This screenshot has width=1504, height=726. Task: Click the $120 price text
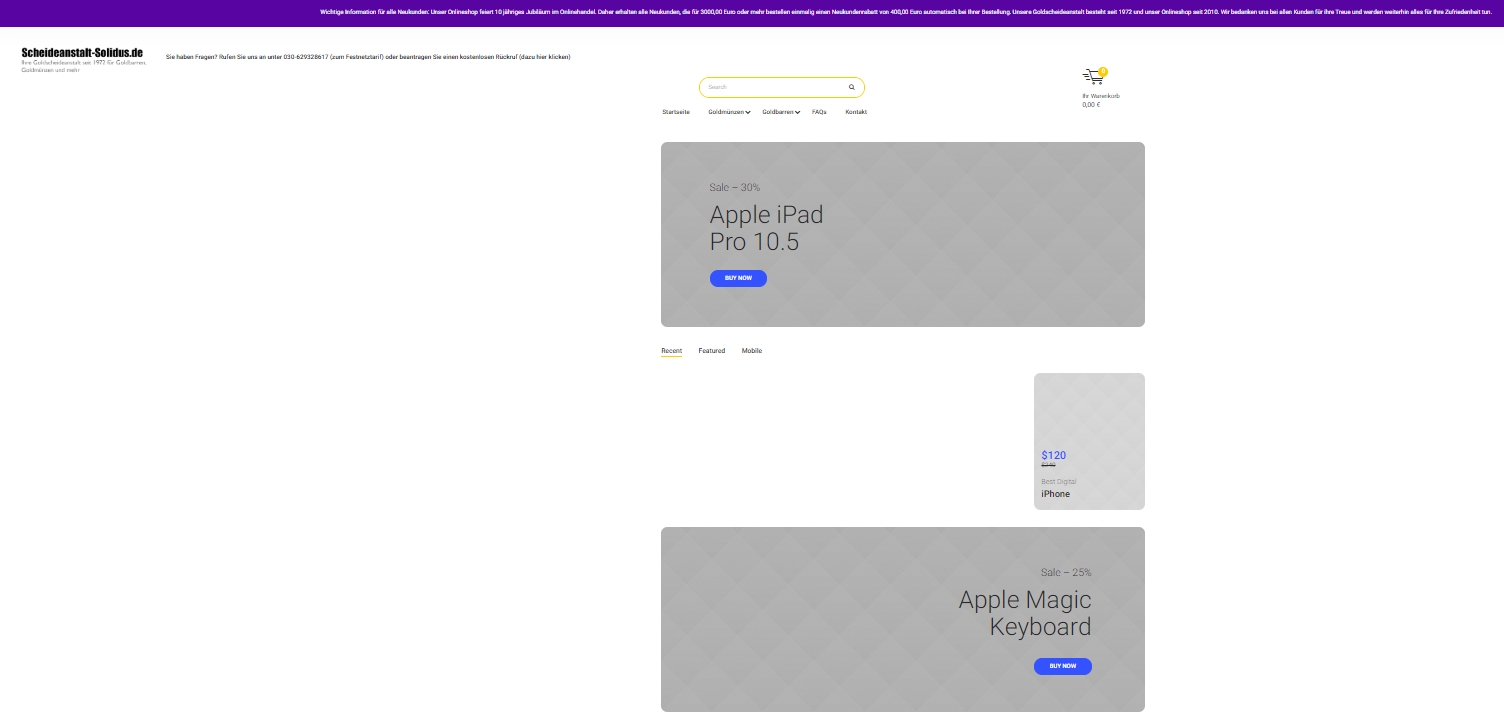(x=1053, y=455)
